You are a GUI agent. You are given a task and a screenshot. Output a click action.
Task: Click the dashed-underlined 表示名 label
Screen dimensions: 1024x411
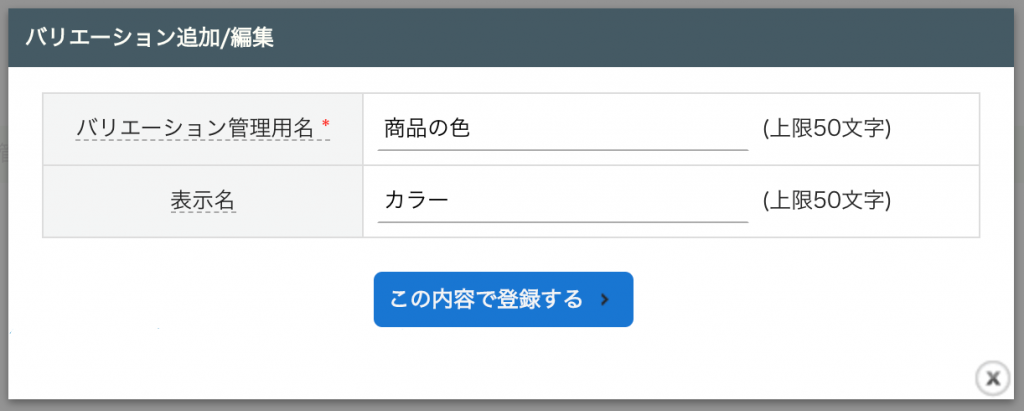pos(202,201)
